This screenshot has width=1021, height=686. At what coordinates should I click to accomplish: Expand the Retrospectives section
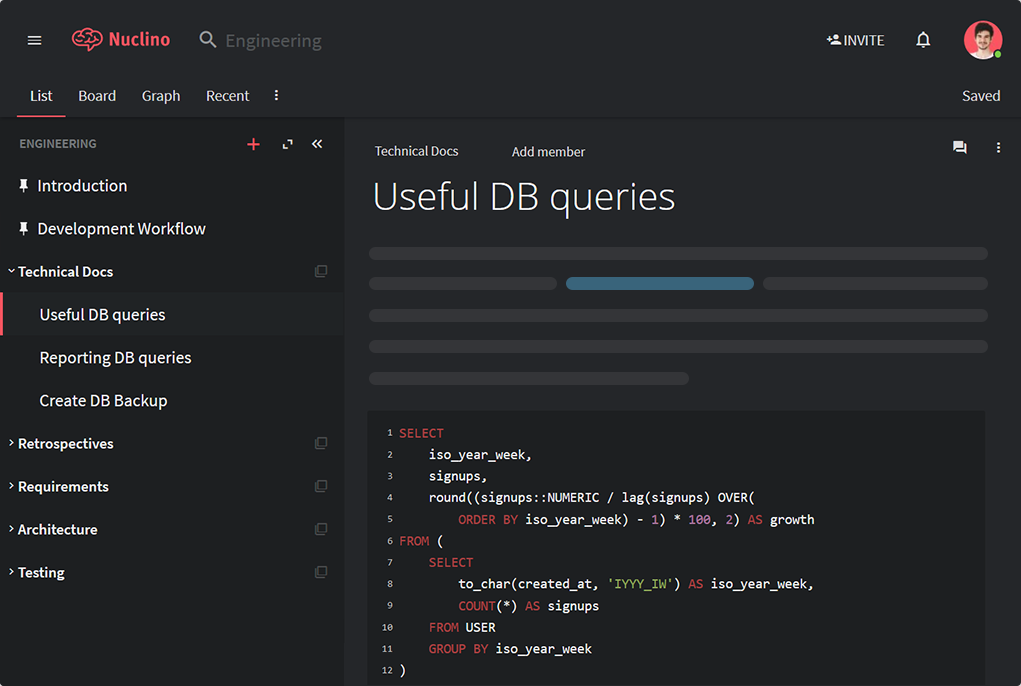point(12,443)
